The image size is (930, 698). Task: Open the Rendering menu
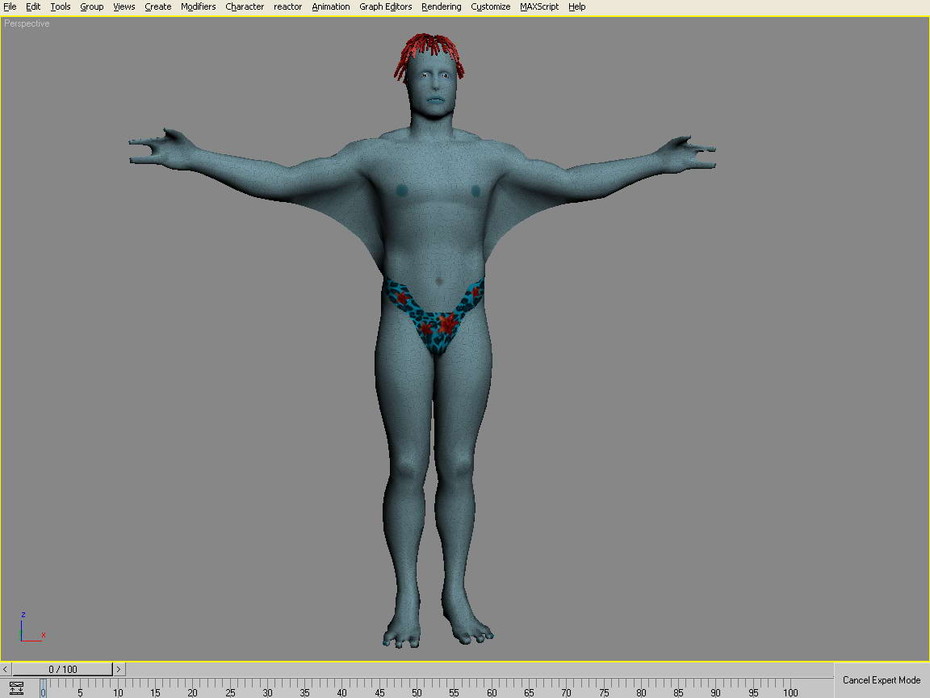(x=441, y=7)
